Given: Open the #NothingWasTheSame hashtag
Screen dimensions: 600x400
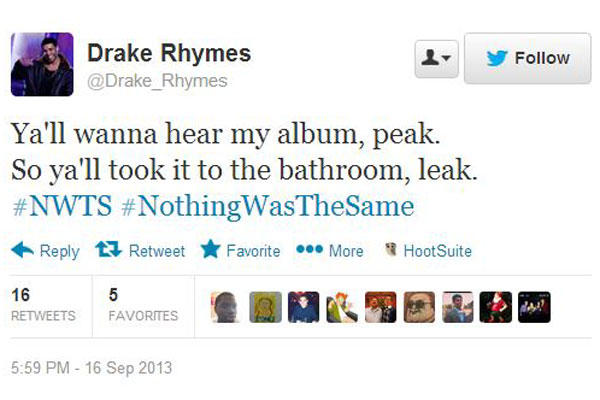Looking at the screenshot, I should coord(267,207).
